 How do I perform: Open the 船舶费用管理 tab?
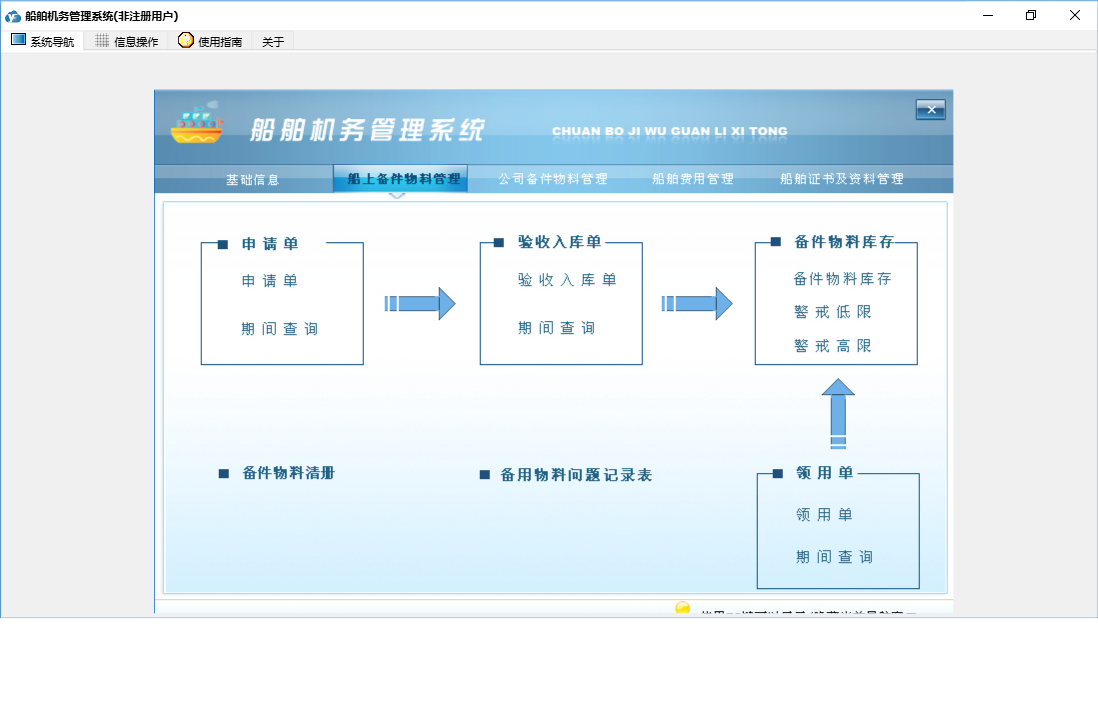point(693,179)
